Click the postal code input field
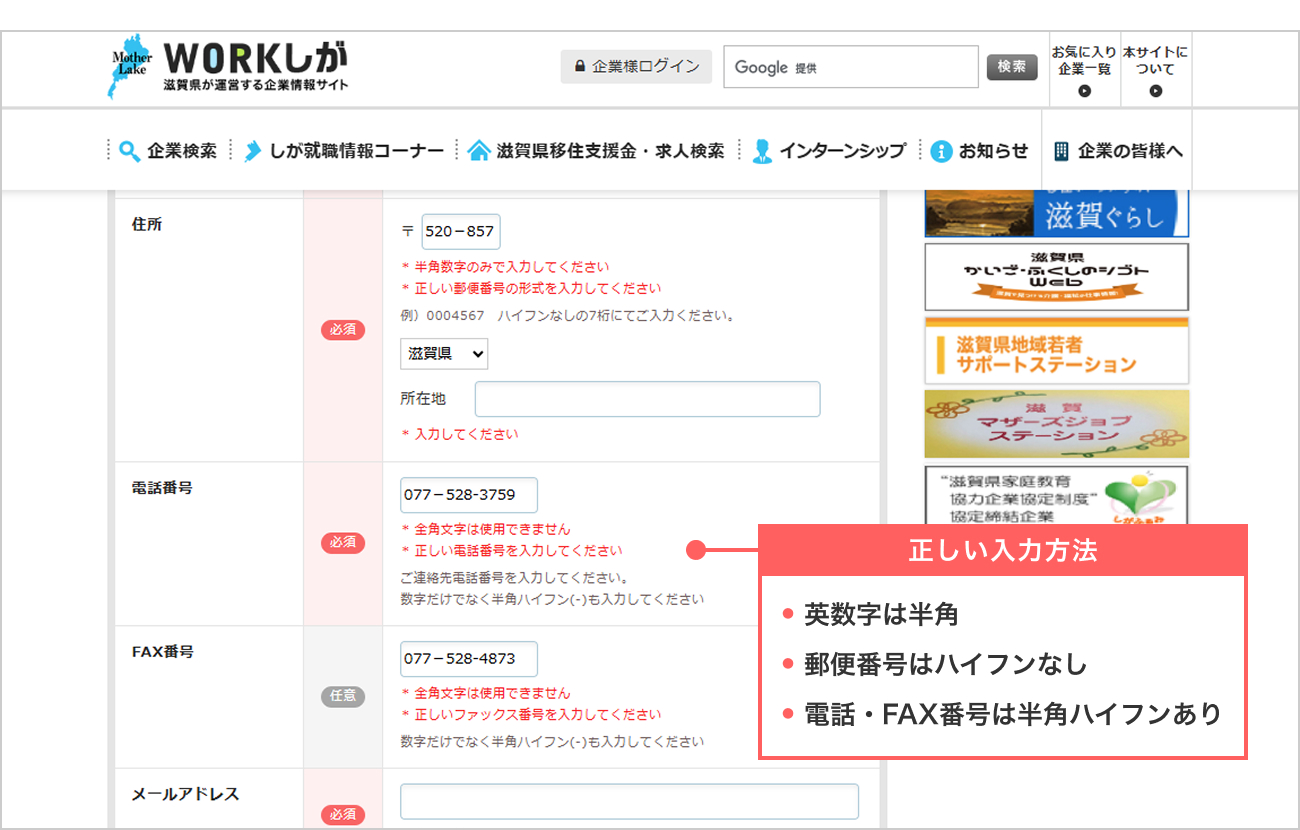Image resolution: width=1300 pixels, height=830 pixels. [460, 231]
